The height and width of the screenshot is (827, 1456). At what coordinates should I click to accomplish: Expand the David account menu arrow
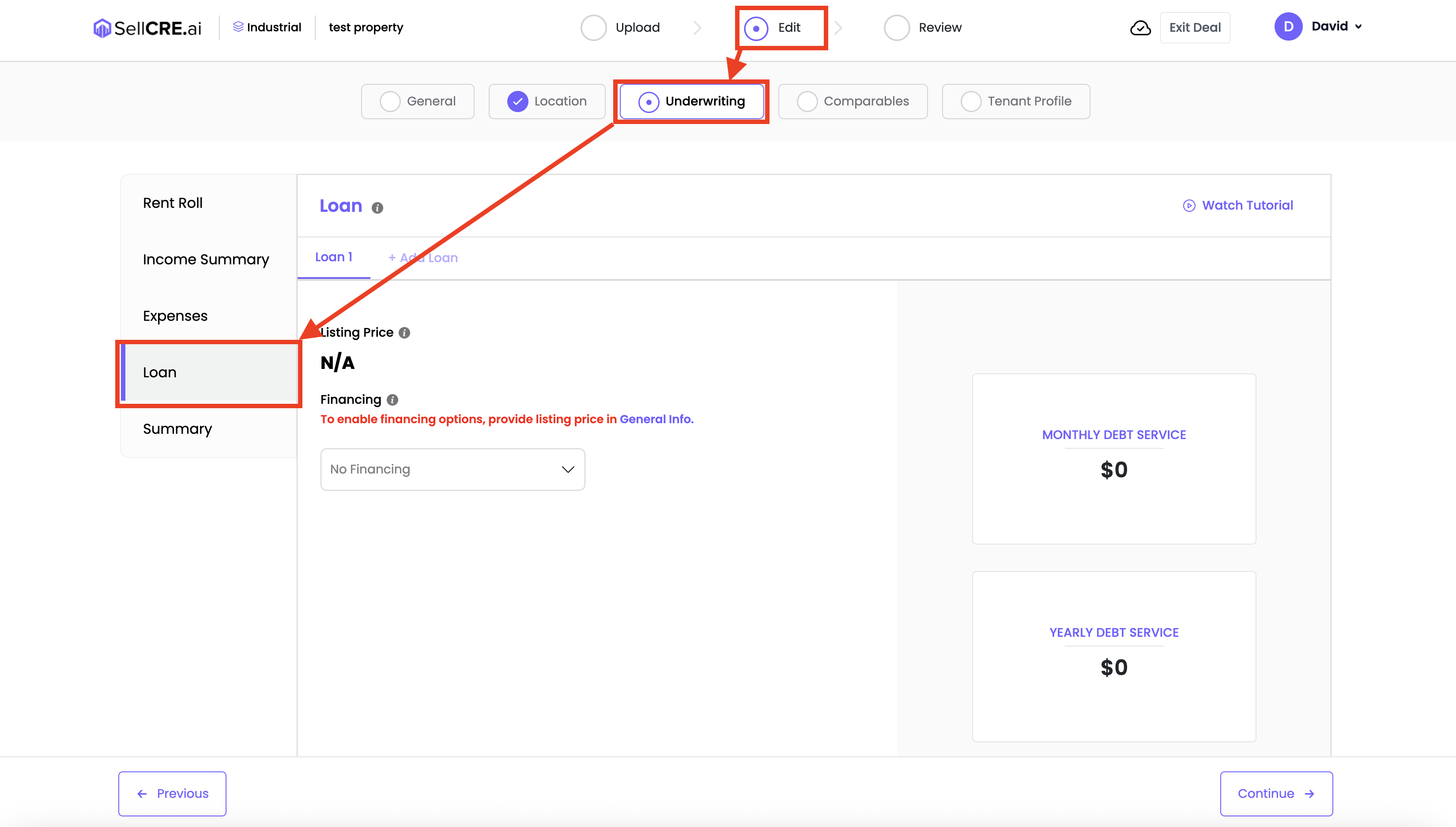1358,26
